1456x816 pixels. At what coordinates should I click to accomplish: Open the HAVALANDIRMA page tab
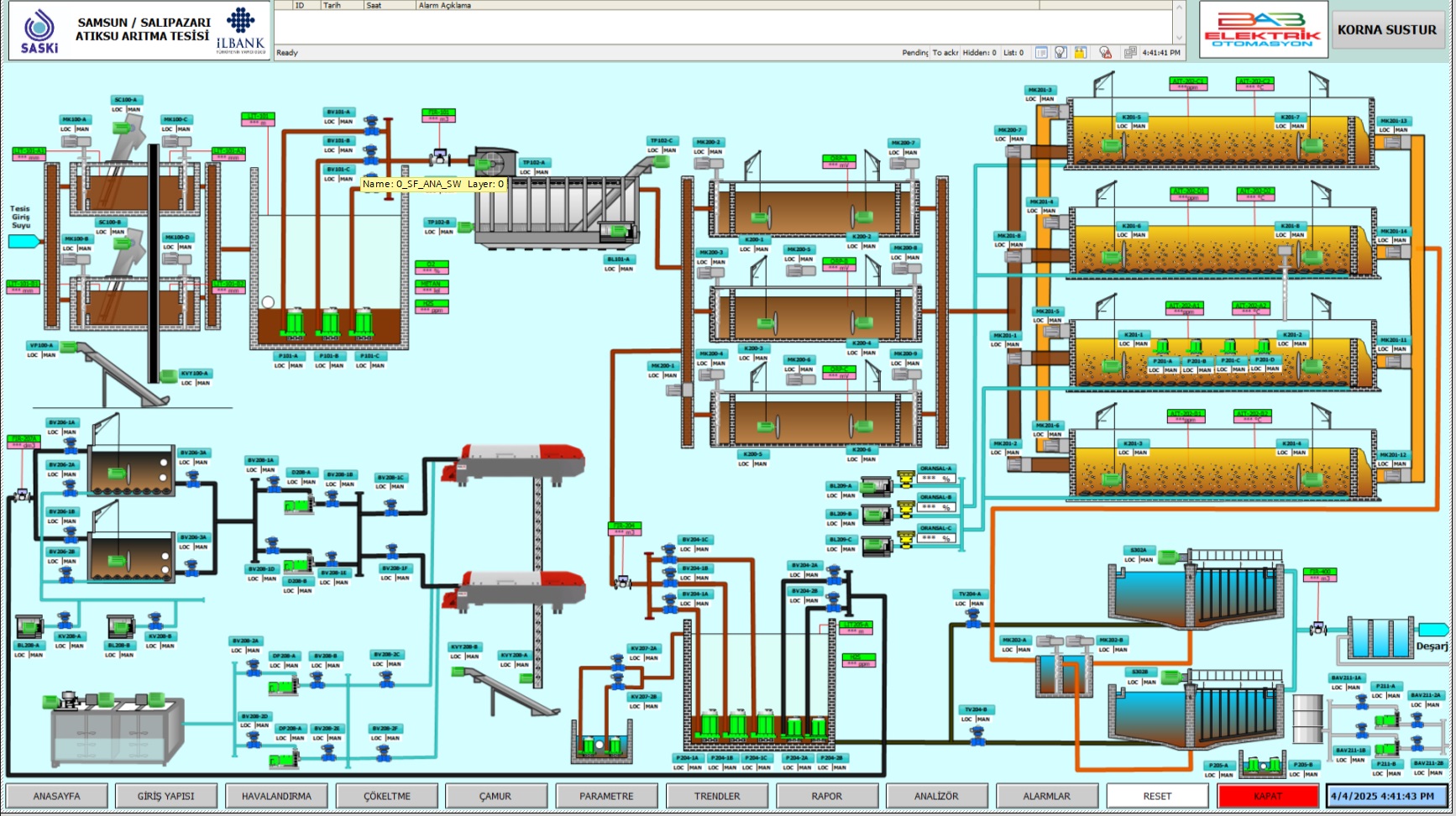276,796
